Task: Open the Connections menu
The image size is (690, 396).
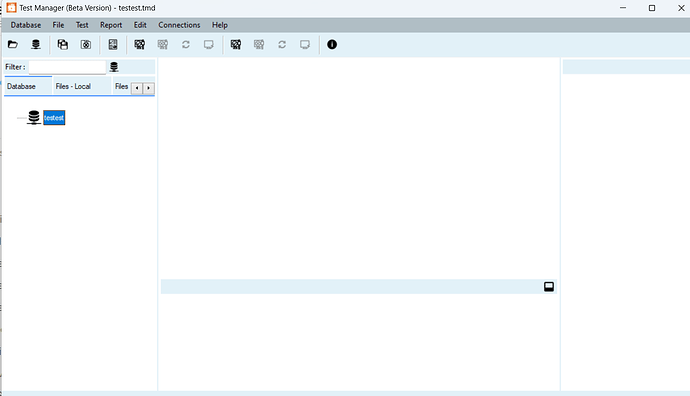Action: point(179,25)
